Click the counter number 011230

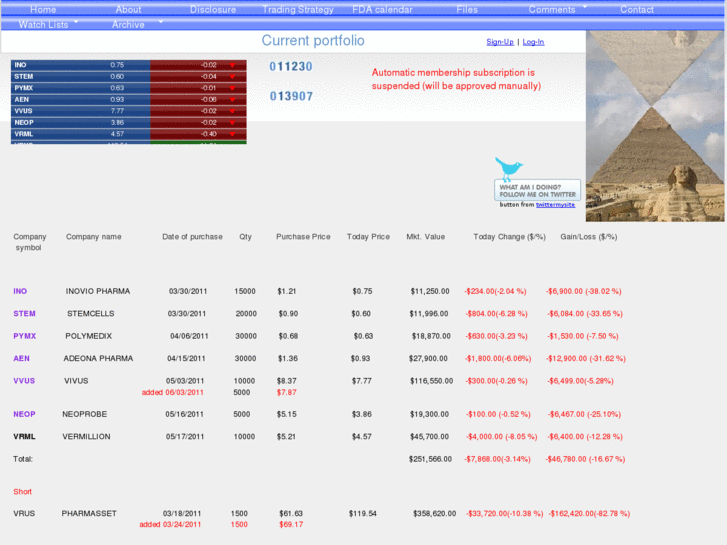[x=291, y=67]
